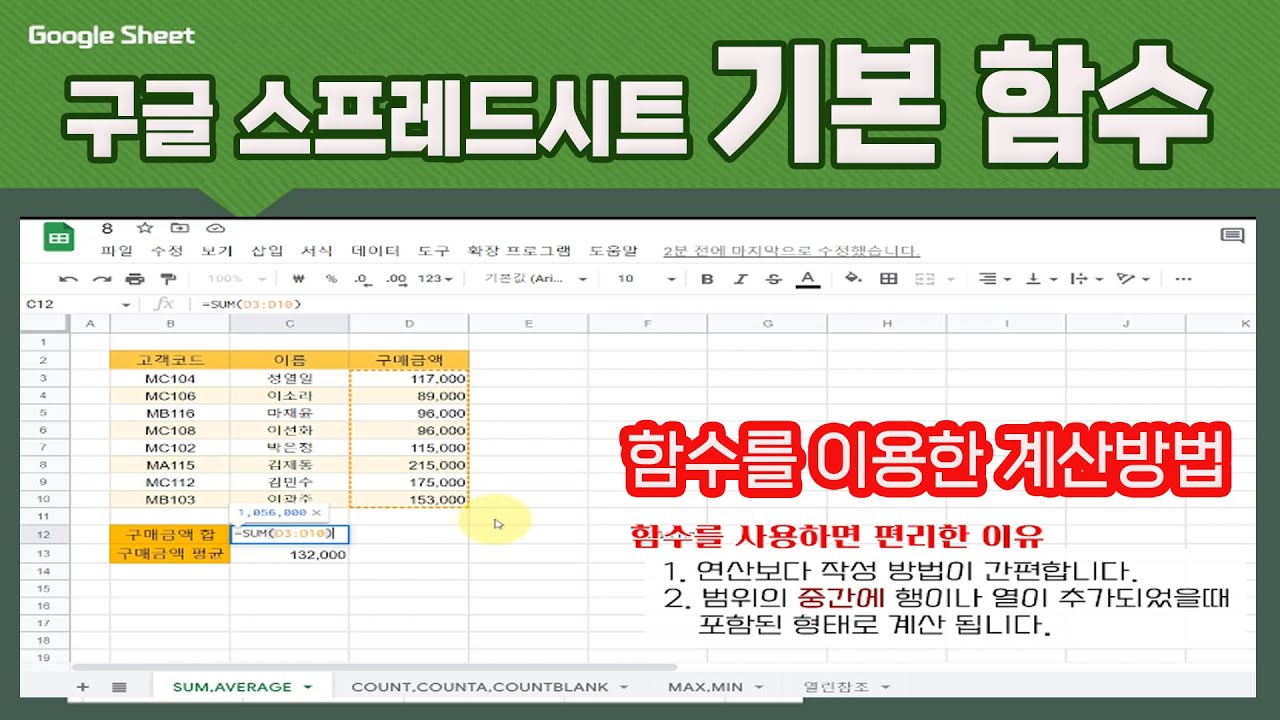Screen dimensions: 1280x720
Task: Toggle bold formatting
Action: point(707,279)
